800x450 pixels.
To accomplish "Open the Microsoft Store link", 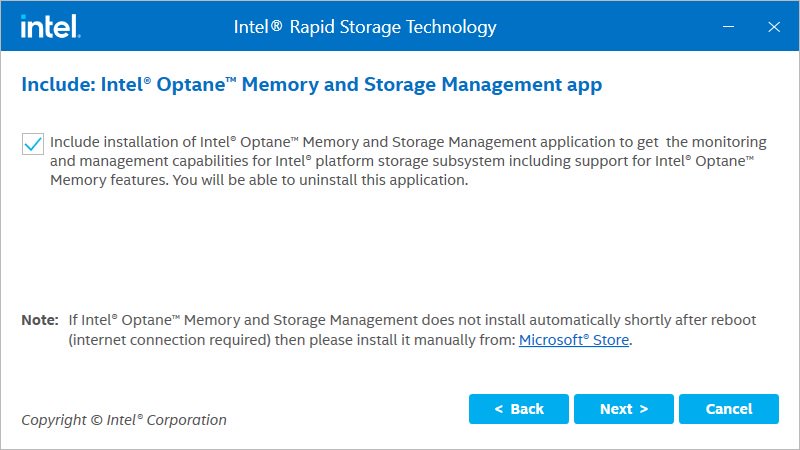I will click(x=574, y=340).
